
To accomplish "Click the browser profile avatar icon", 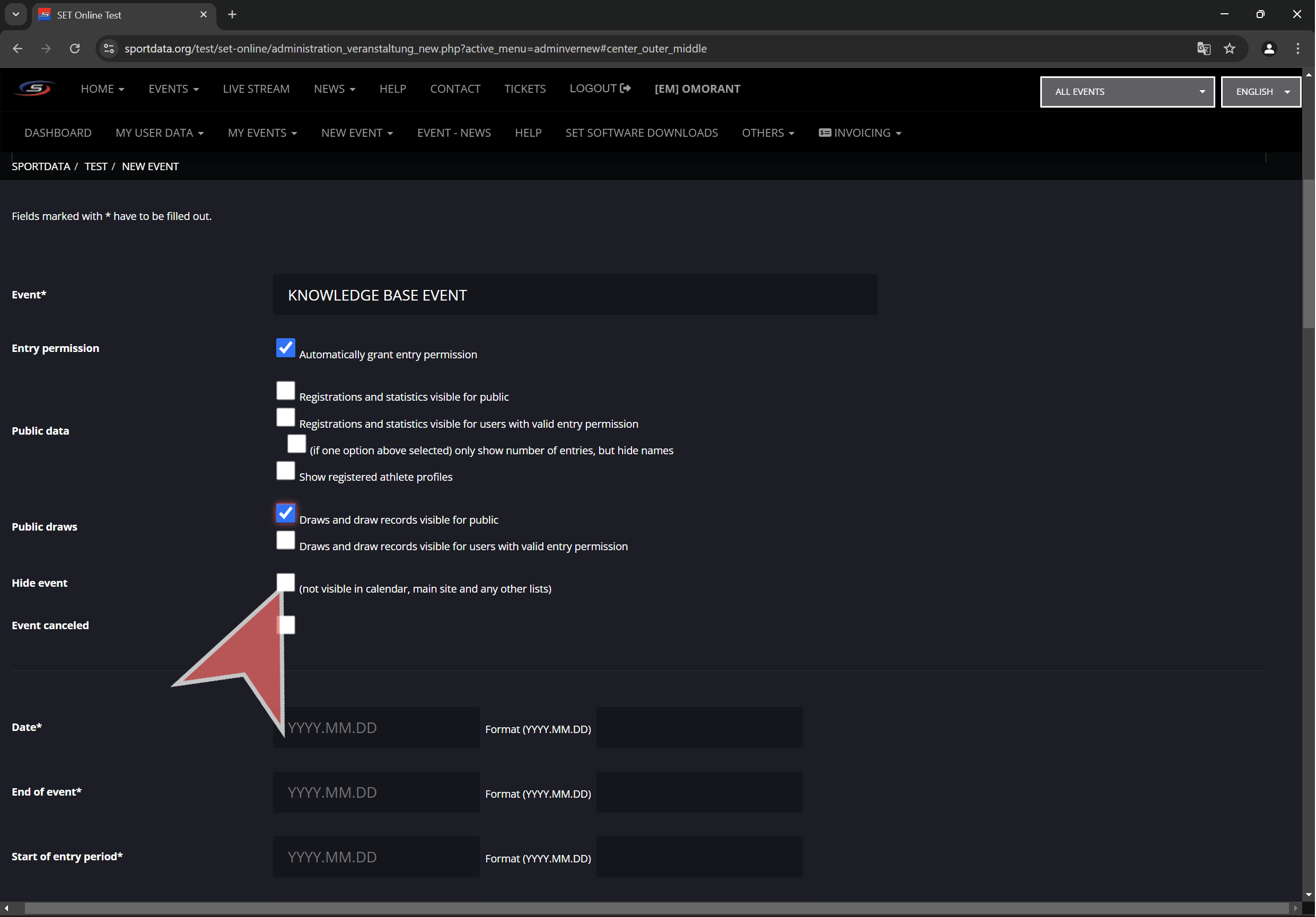I will 1269,49.
